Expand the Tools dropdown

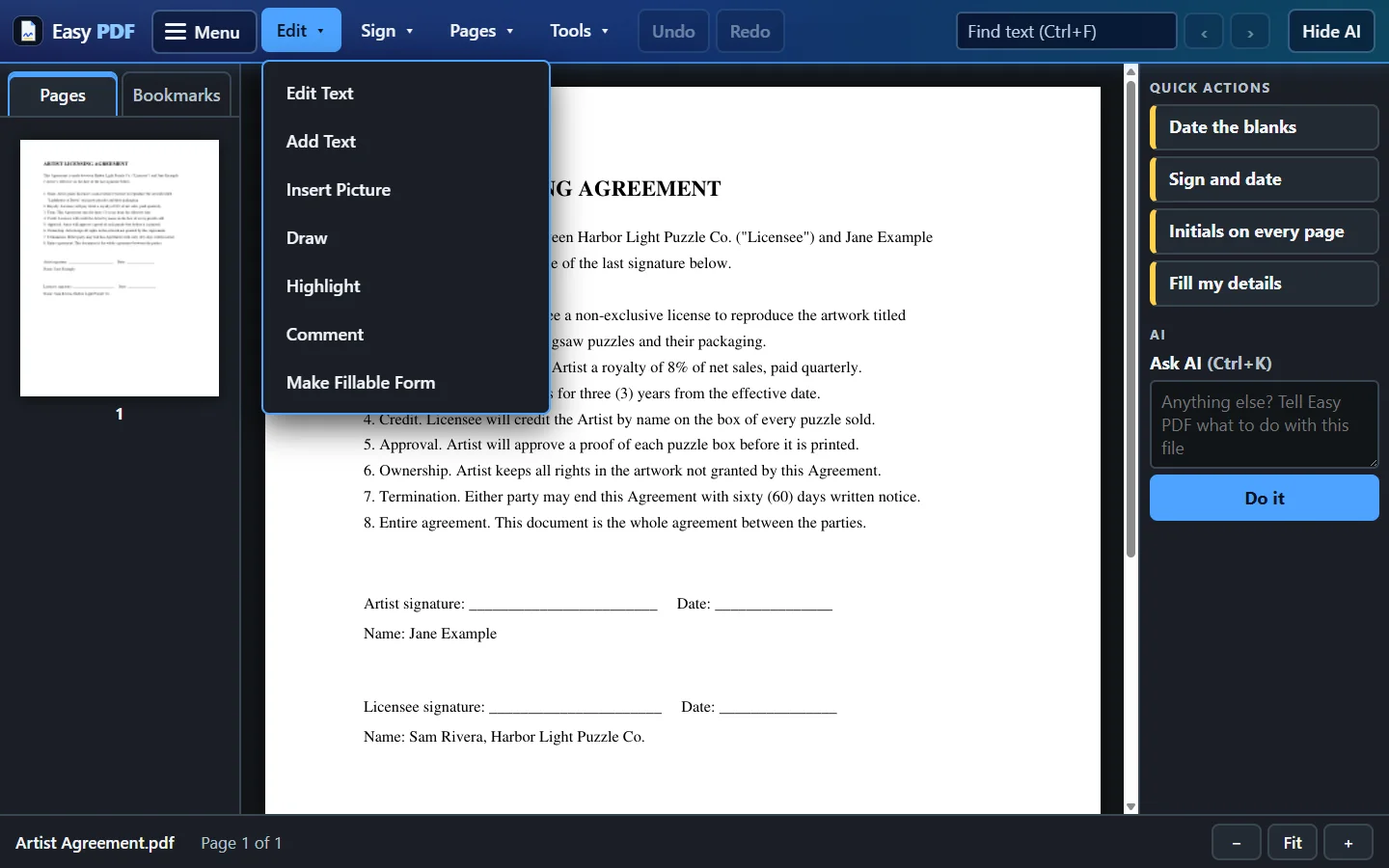coord(579,31)
